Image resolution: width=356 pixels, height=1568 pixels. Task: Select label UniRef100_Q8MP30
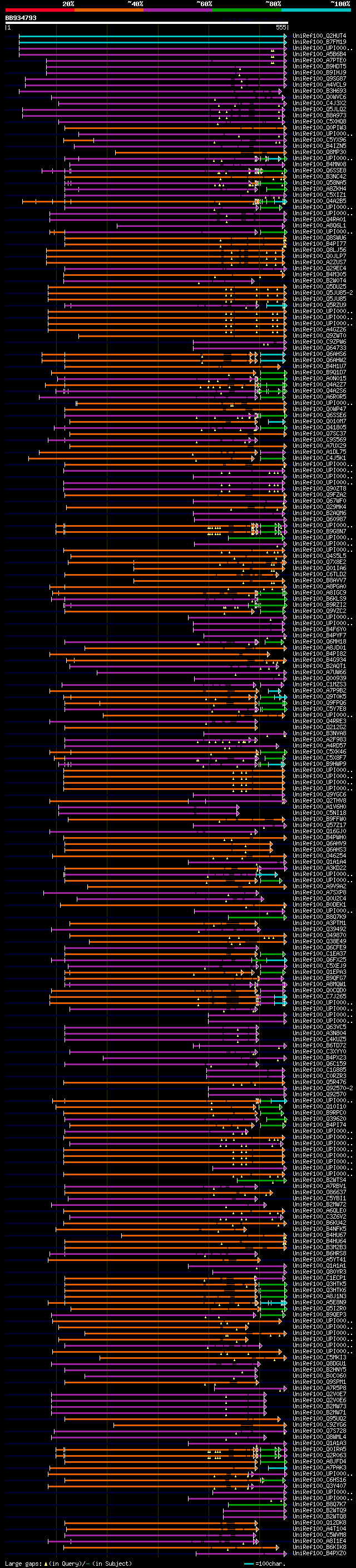tap(319, 152)
